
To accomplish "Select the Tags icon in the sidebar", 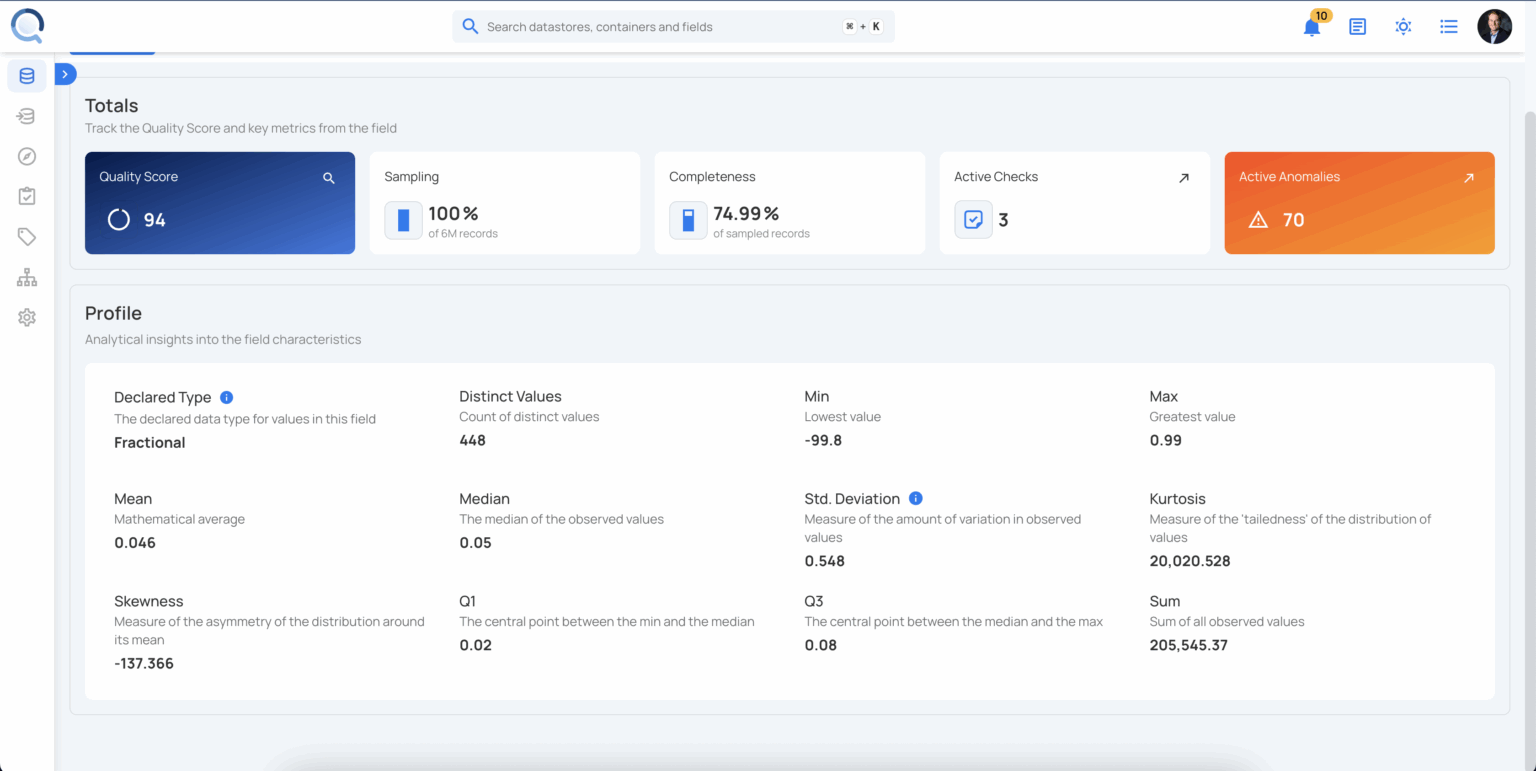I will tap(27, 236).
